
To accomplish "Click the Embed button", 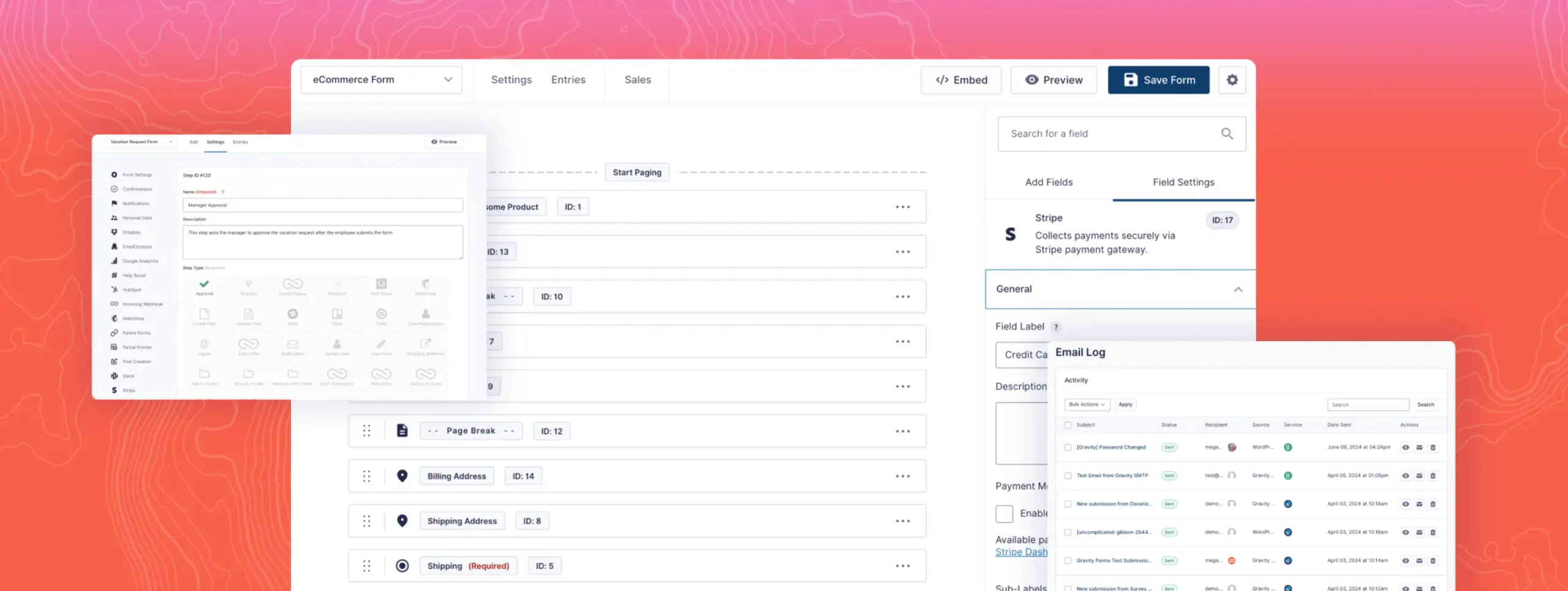I will point(960,80).
